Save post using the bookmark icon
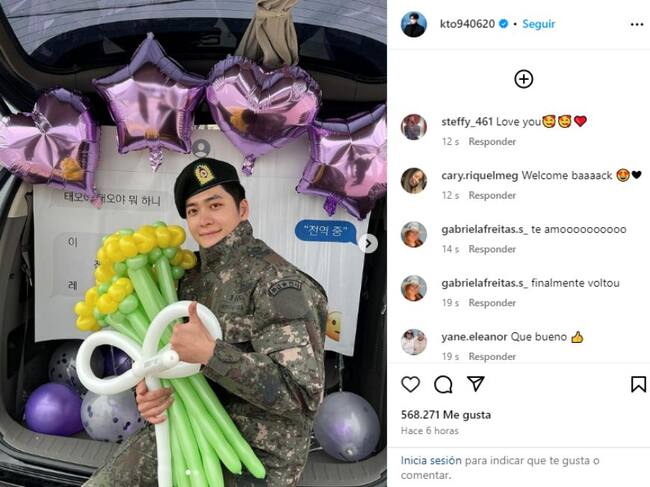The height and width of the screenshot is (487, 650). [x=638, y=384]
